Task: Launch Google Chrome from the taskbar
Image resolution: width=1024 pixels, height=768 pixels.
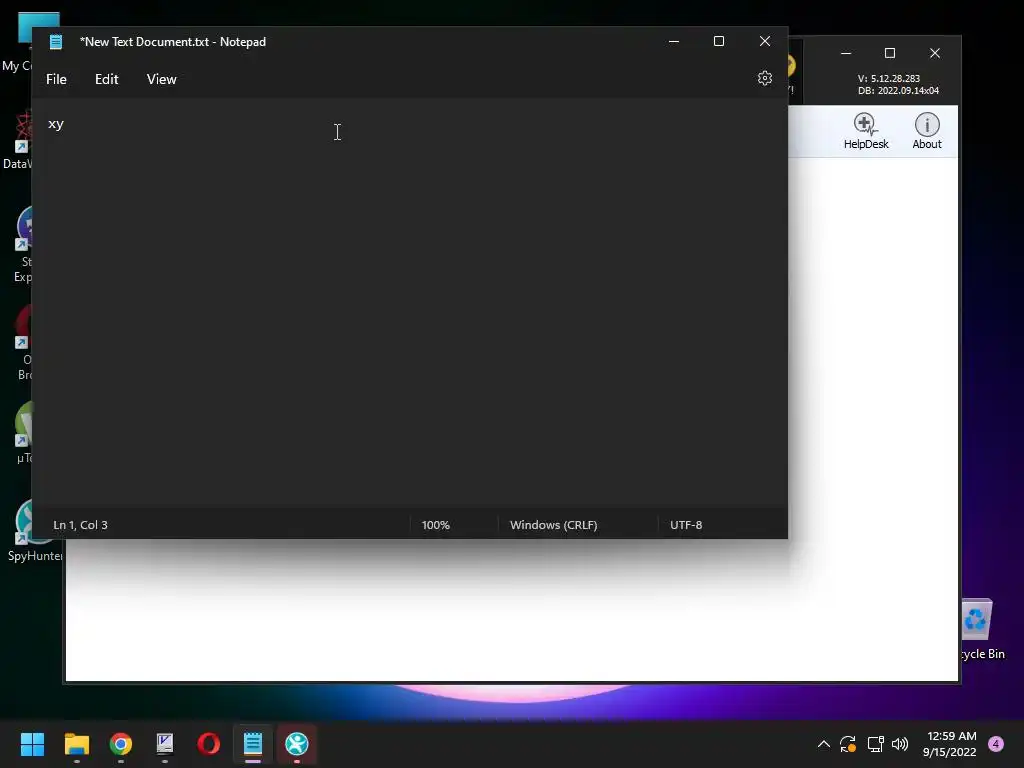Action: 121,744
